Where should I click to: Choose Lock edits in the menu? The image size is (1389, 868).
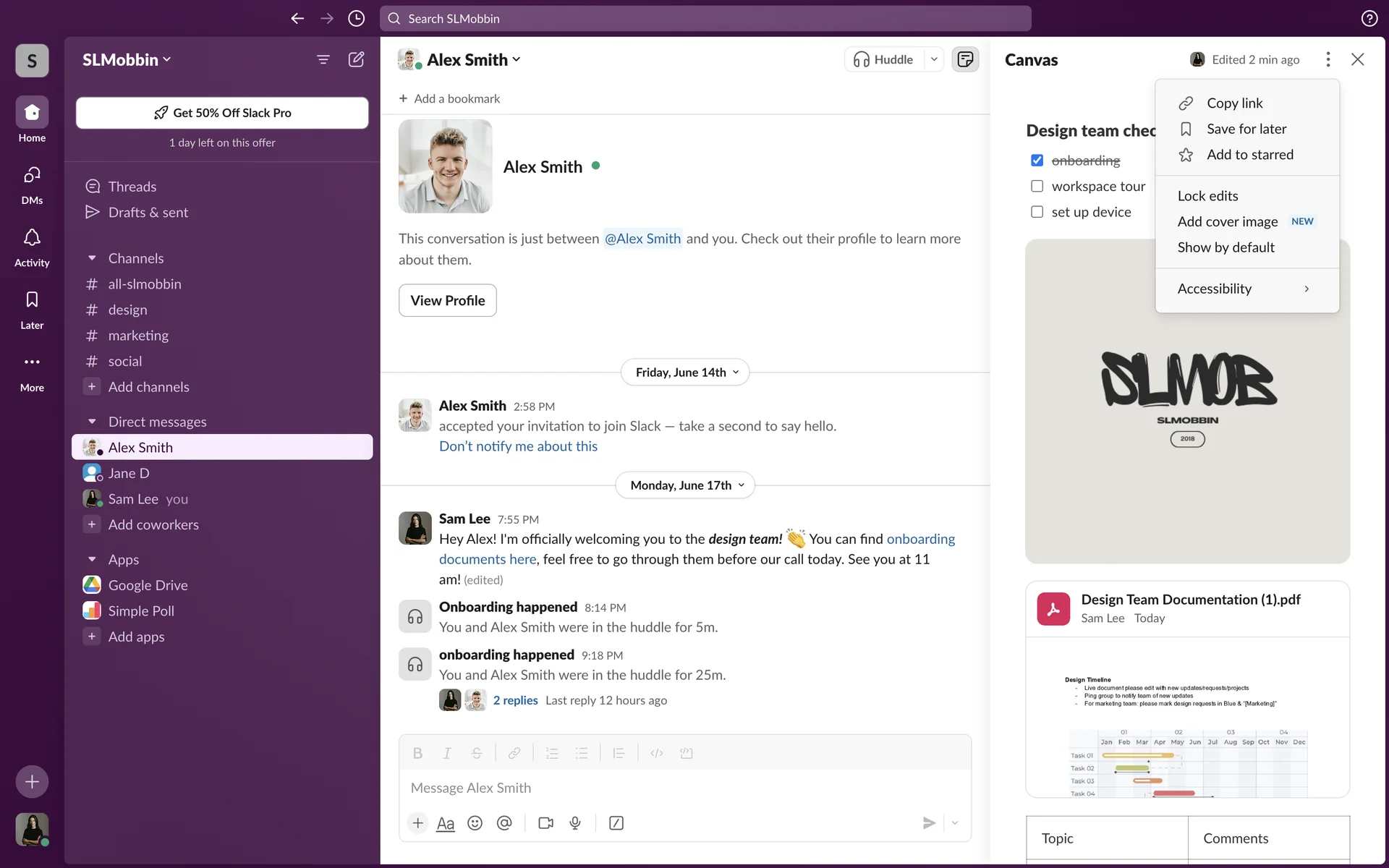click(1207, 196)
